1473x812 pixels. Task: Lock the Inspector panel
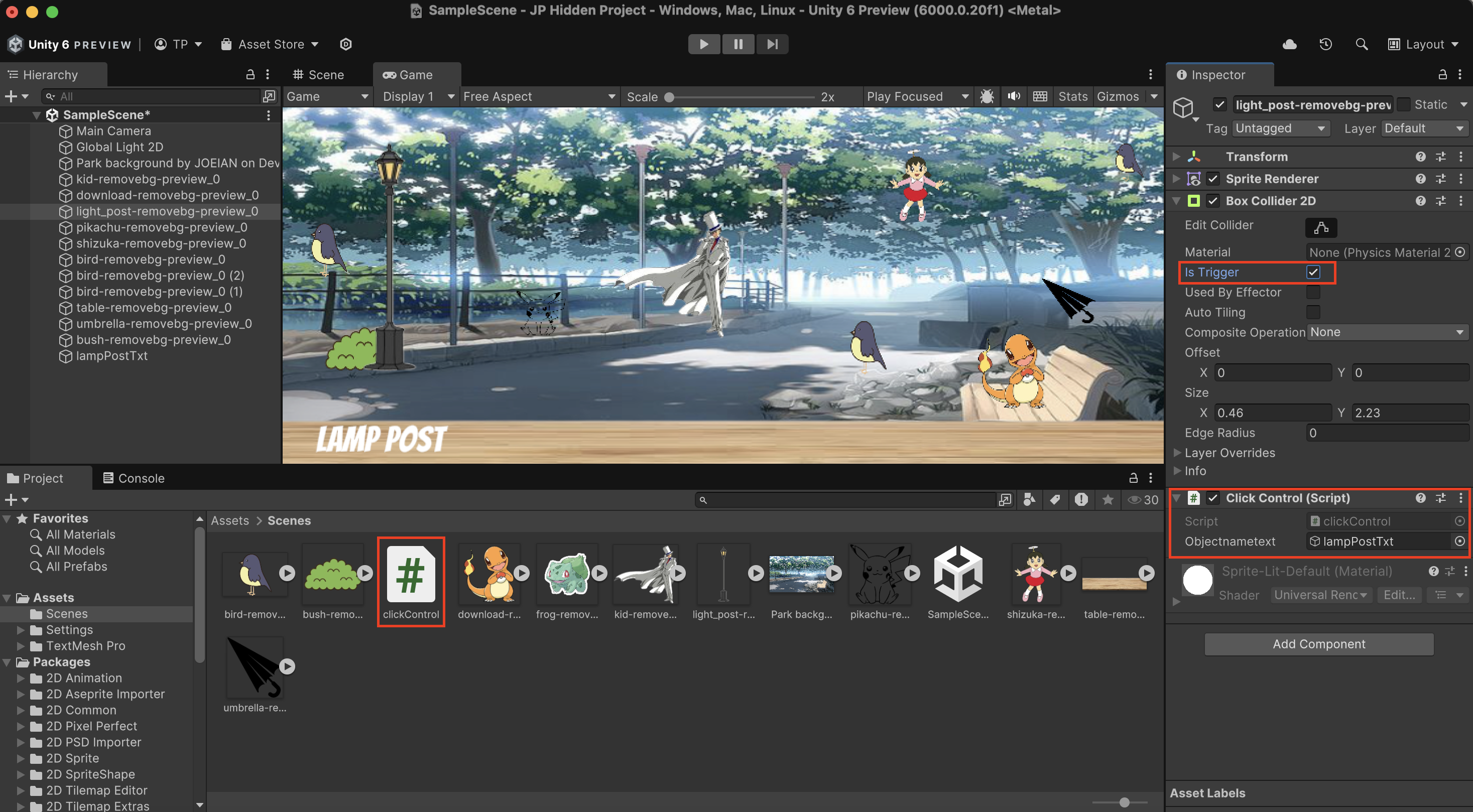[1442, 74]
